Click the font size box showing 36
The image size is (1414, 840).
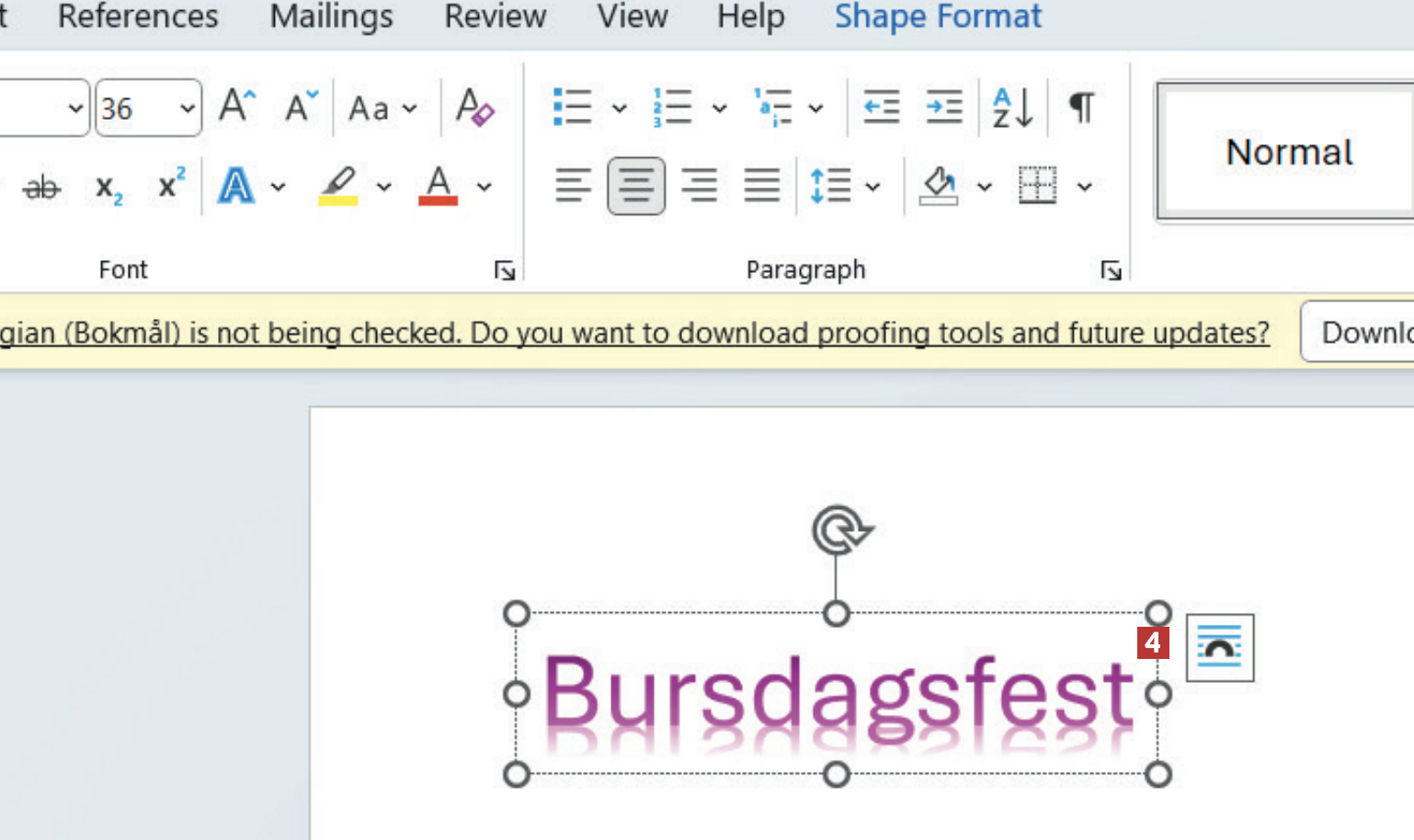[x=134, y=108]
